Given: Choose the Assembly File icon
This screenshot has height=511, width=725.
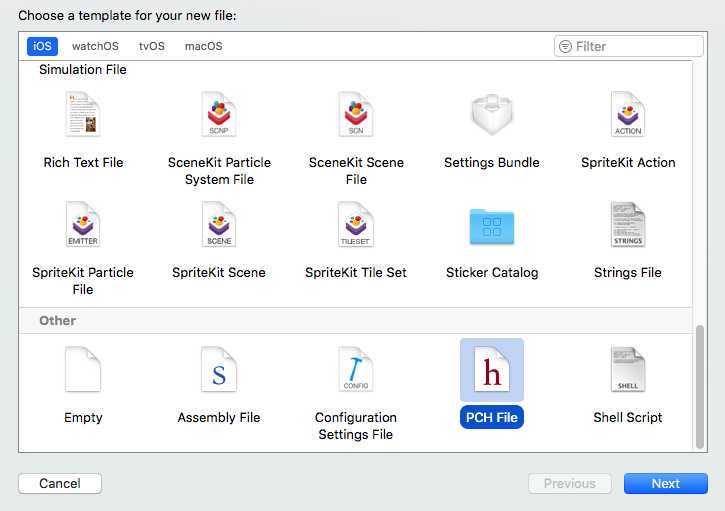Looking at the screenshot, I should tap(219, 369).
